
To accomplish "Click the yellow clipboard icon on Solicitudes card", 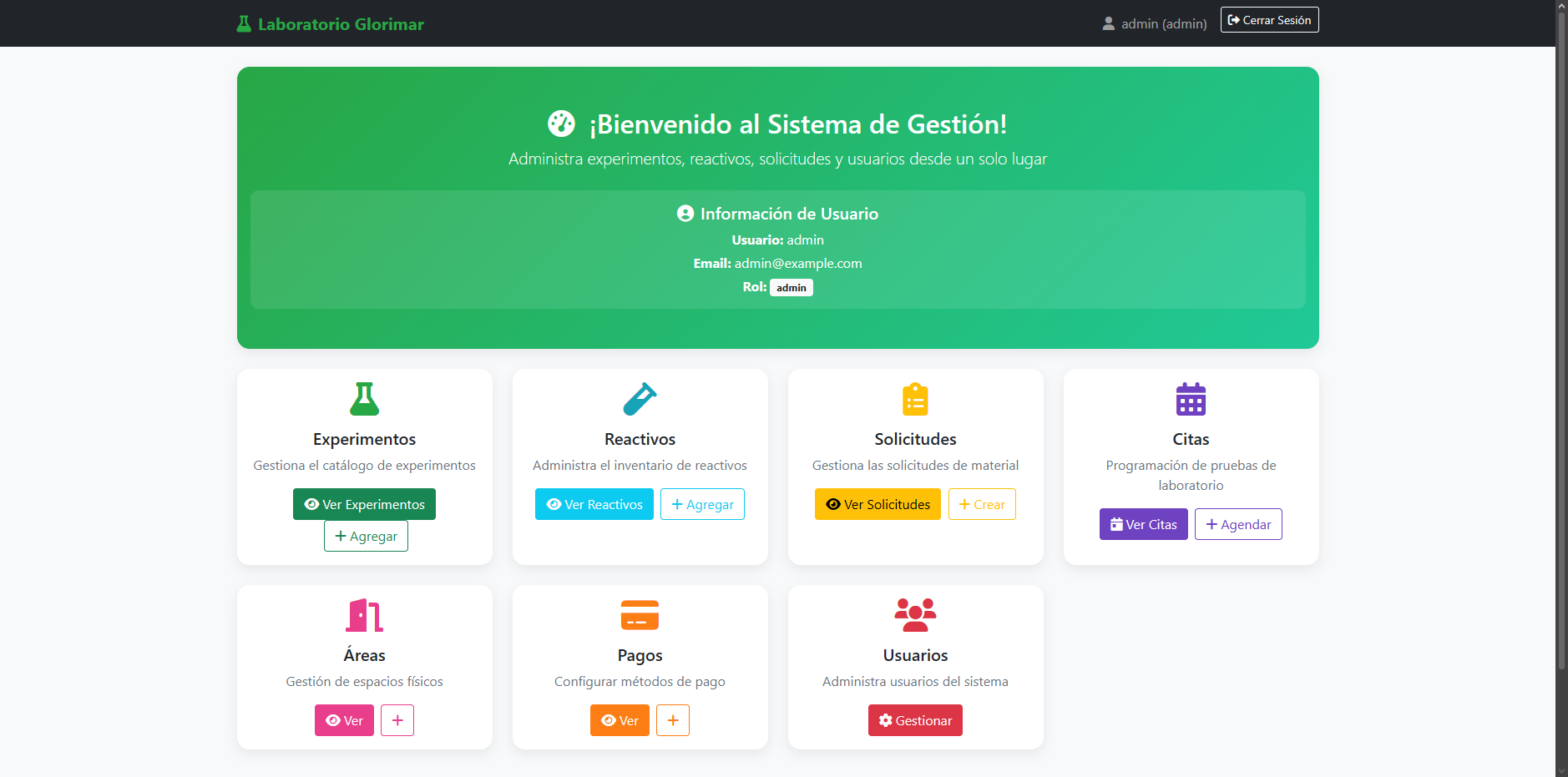I will coord(916,399).
